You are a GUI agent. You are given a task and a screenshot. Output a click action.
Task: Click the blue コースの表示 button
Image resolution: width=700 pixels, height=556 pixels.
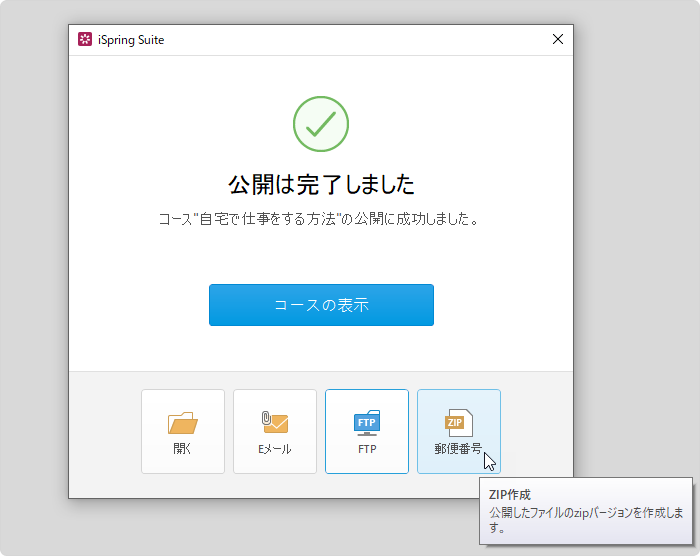pyautogui.click(x=321, y=305)
